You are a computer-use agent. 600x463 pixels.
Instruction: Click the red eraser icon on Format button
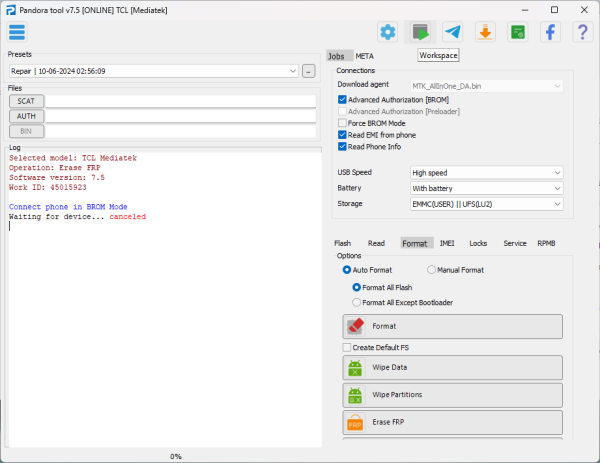click(355, 326)
